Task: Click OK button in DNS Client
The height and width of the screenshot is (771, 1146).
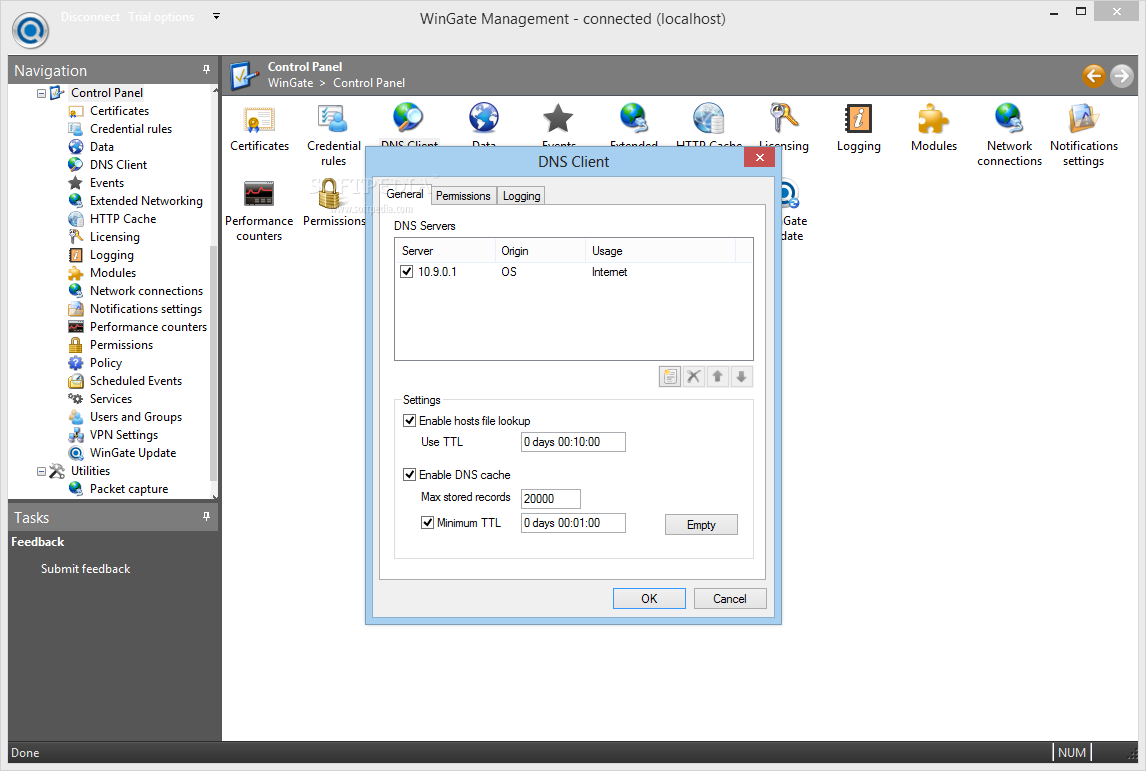Action: 649,599
